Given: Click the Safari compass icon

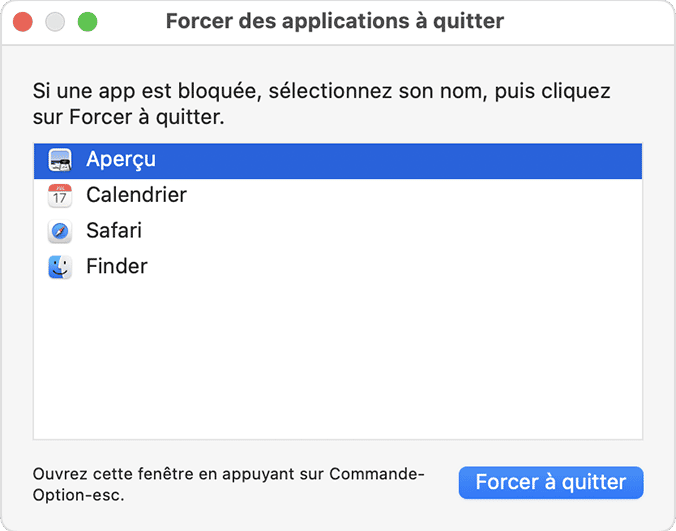Looking at the screenshot, I should (60, 231).
